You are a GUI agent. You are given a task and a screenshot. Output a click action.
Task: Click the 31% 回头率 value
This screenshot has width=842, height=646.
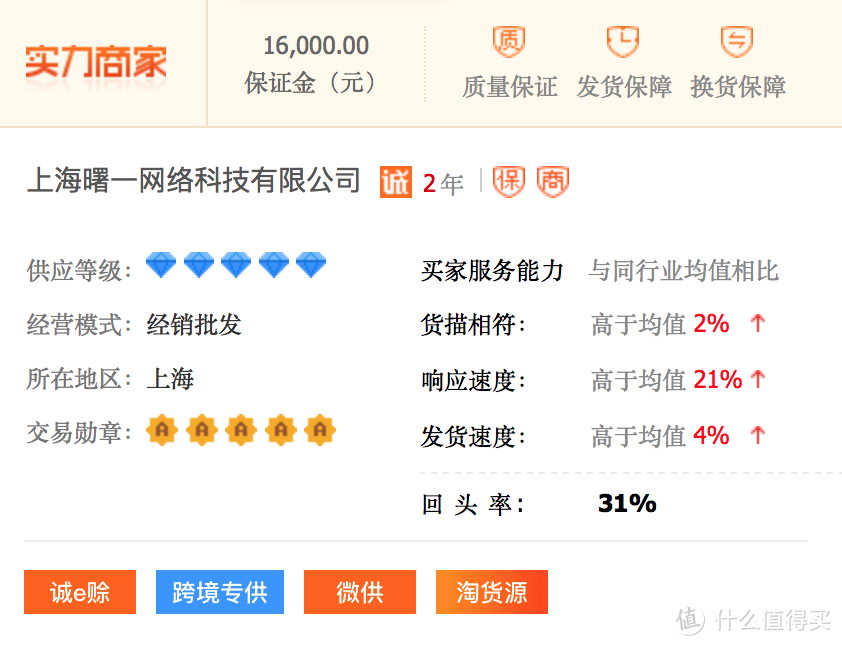pyautogui.click(x=627, y=504)
